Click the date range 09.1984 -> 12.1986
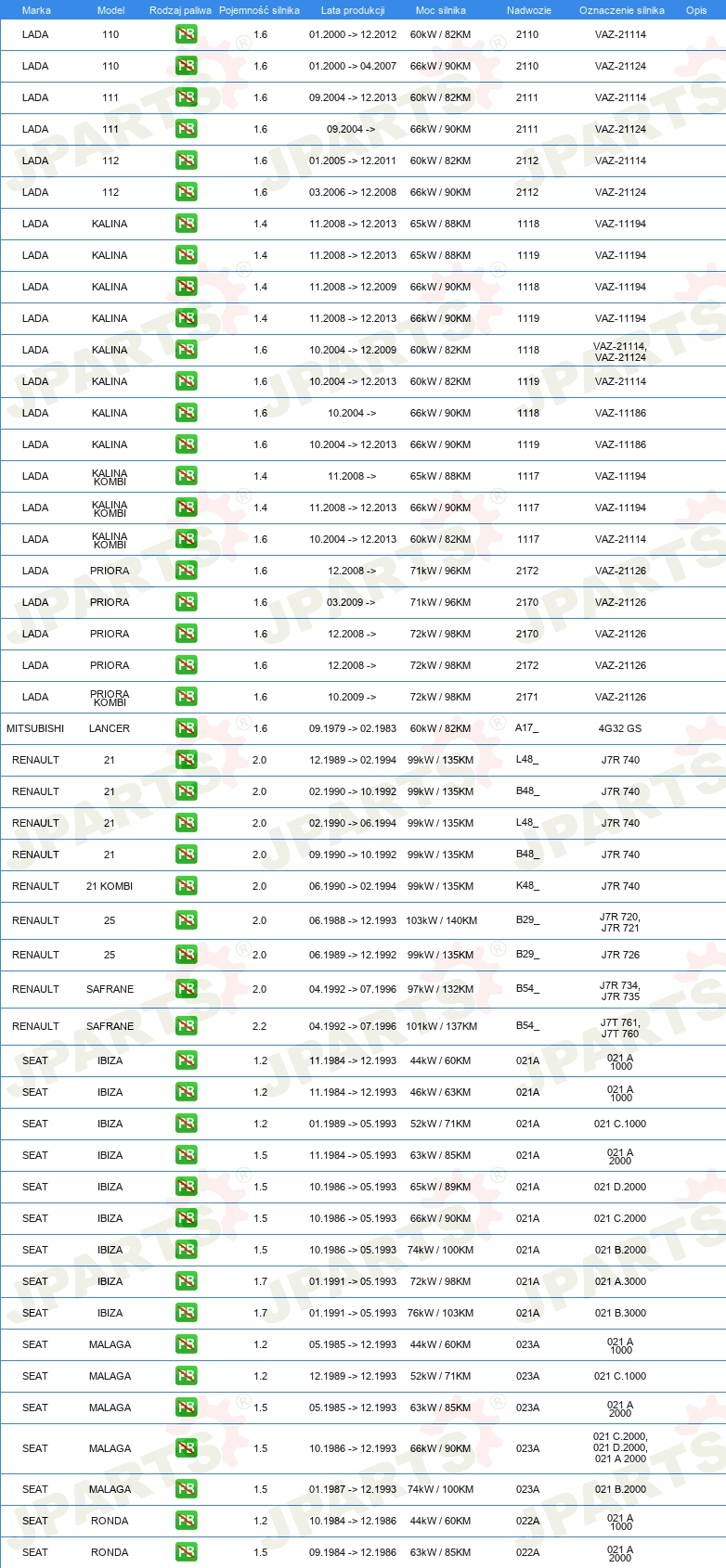 point(353,1552)
